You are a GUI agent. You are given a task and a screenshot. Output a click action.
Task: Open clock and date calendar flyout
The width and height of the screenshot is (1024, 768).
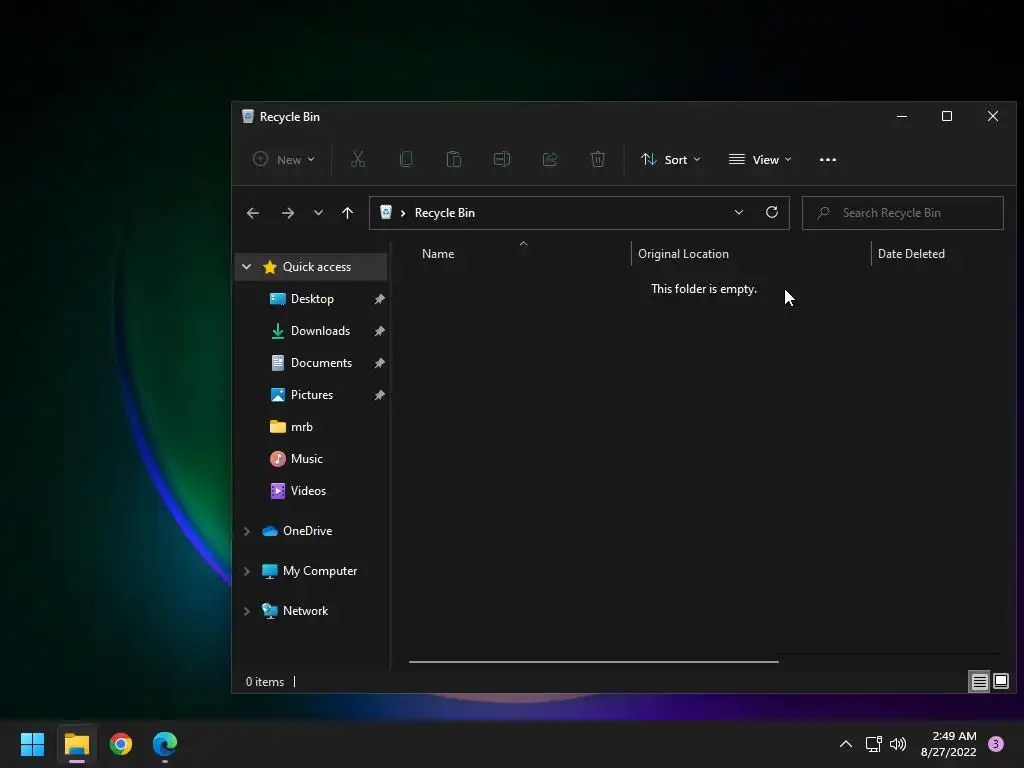[x=949, y=744]
